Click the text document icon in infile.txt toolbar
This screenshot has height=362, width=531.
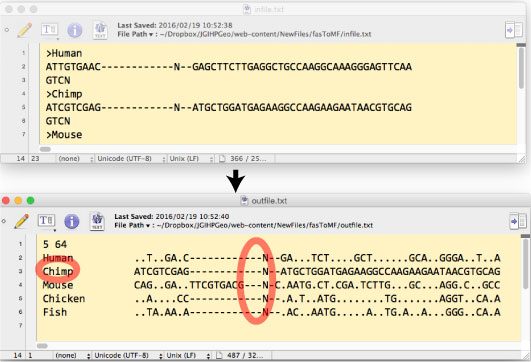pos(100,30)
